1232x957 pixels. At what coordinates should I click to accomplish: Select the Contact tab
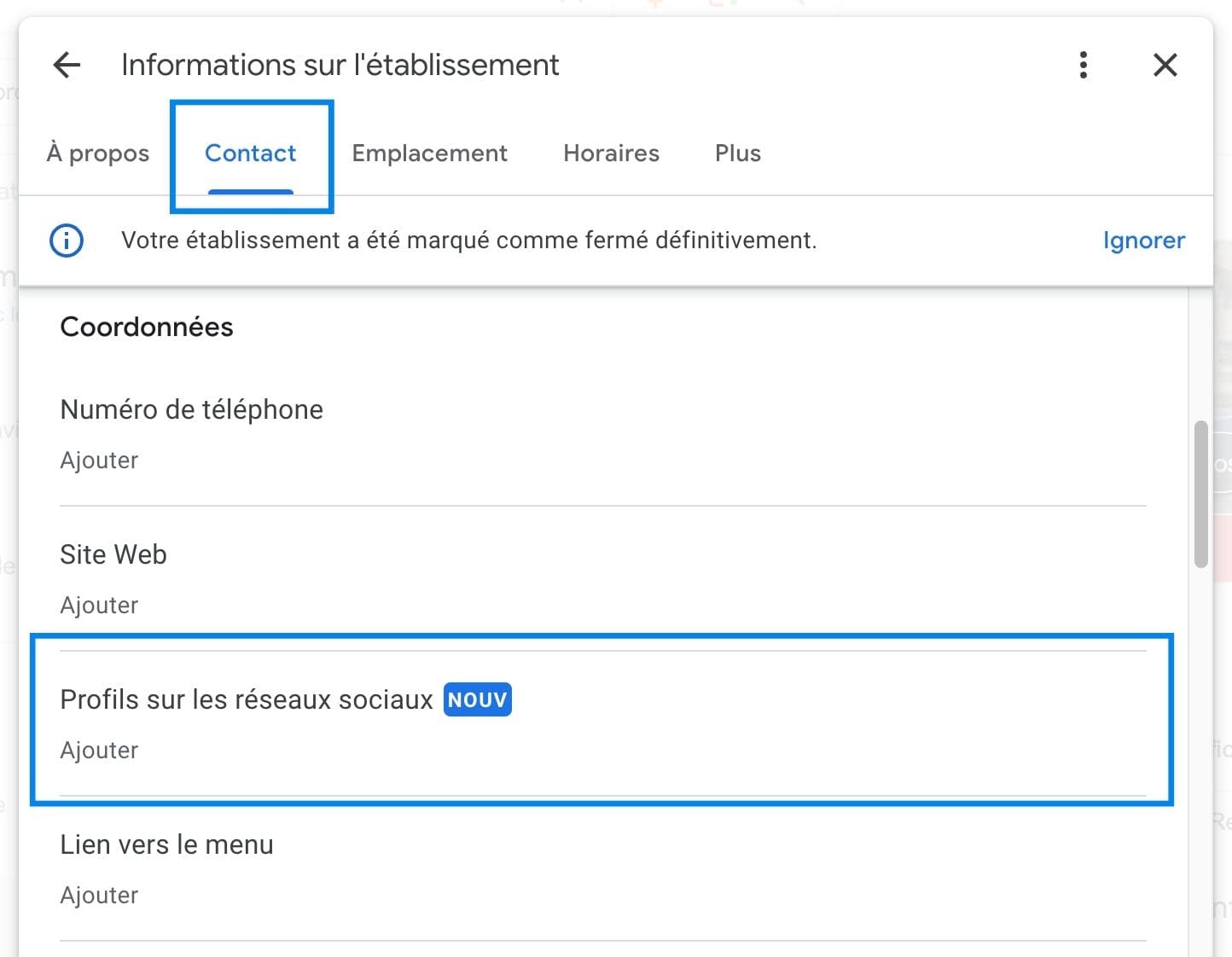point(251,154)
